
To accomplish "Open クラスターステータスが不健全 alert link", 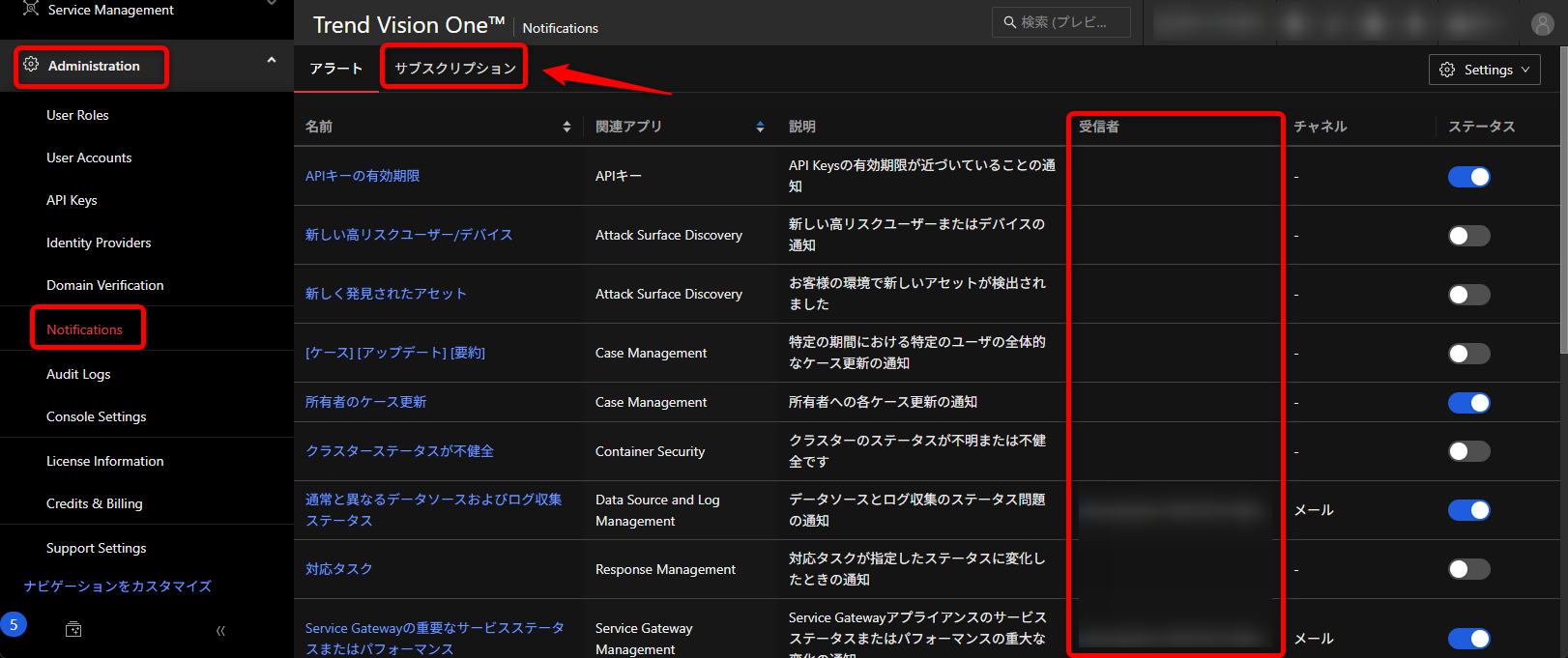I will [x=399, y=451].
